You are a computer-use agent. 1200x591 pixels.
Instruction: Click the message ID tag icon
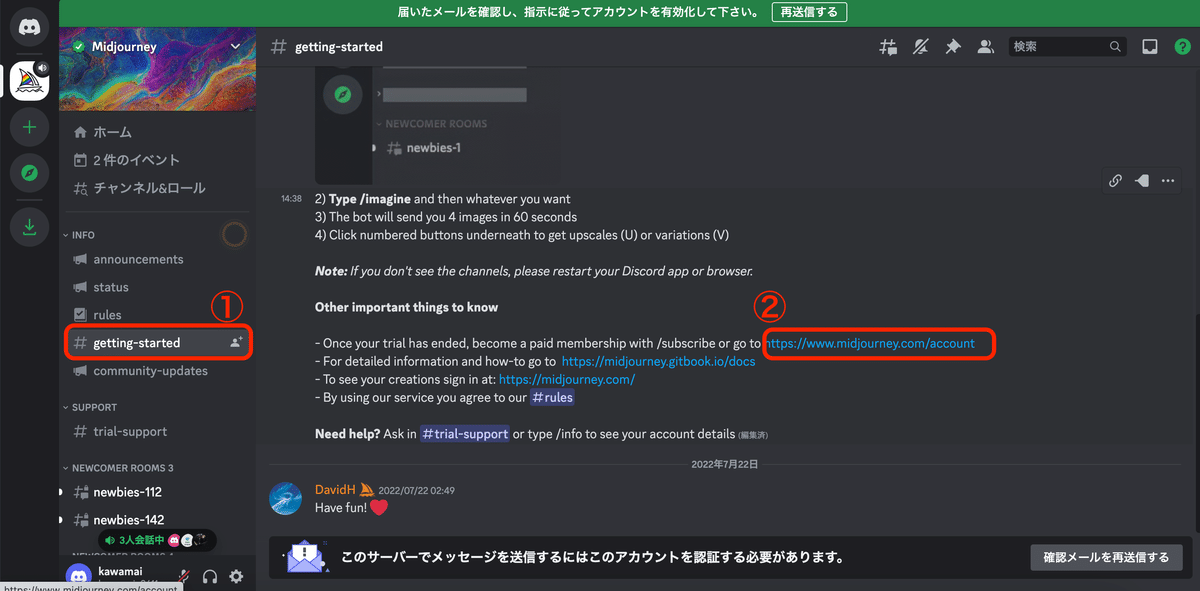coord(1141,181)
